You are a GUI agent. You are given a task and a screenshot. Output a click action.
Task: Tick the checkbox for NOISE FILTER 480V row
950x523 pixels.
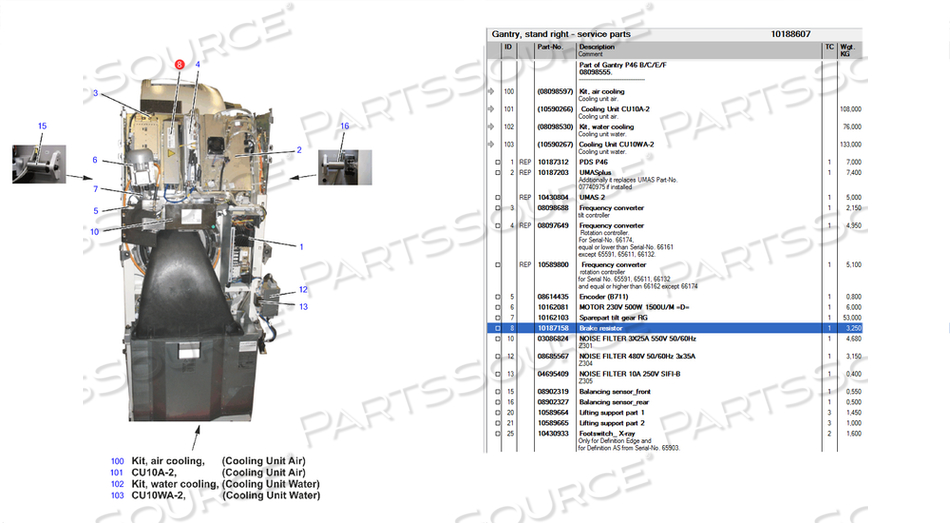(498, 356)
